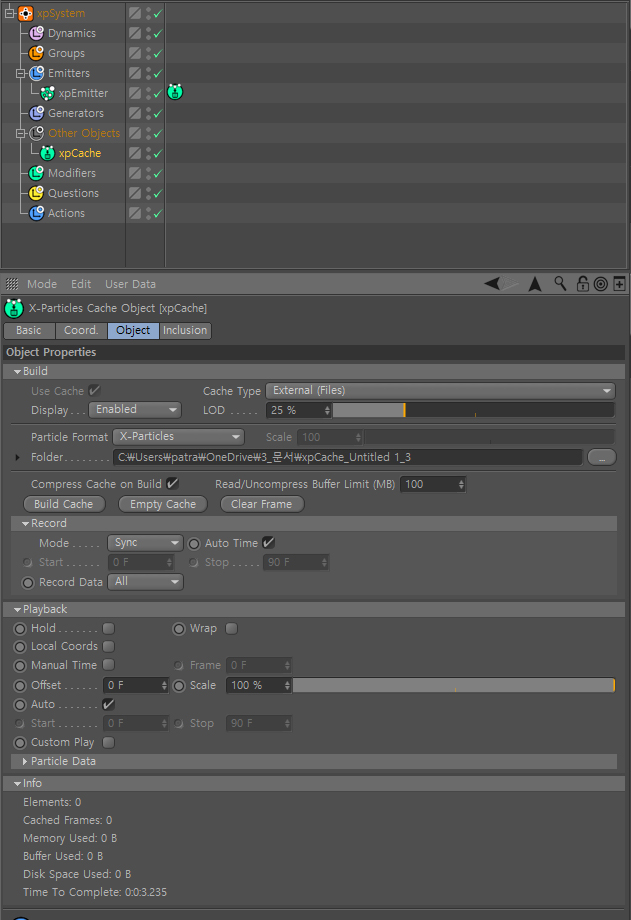Open the User Data menu

click(130, 284)
